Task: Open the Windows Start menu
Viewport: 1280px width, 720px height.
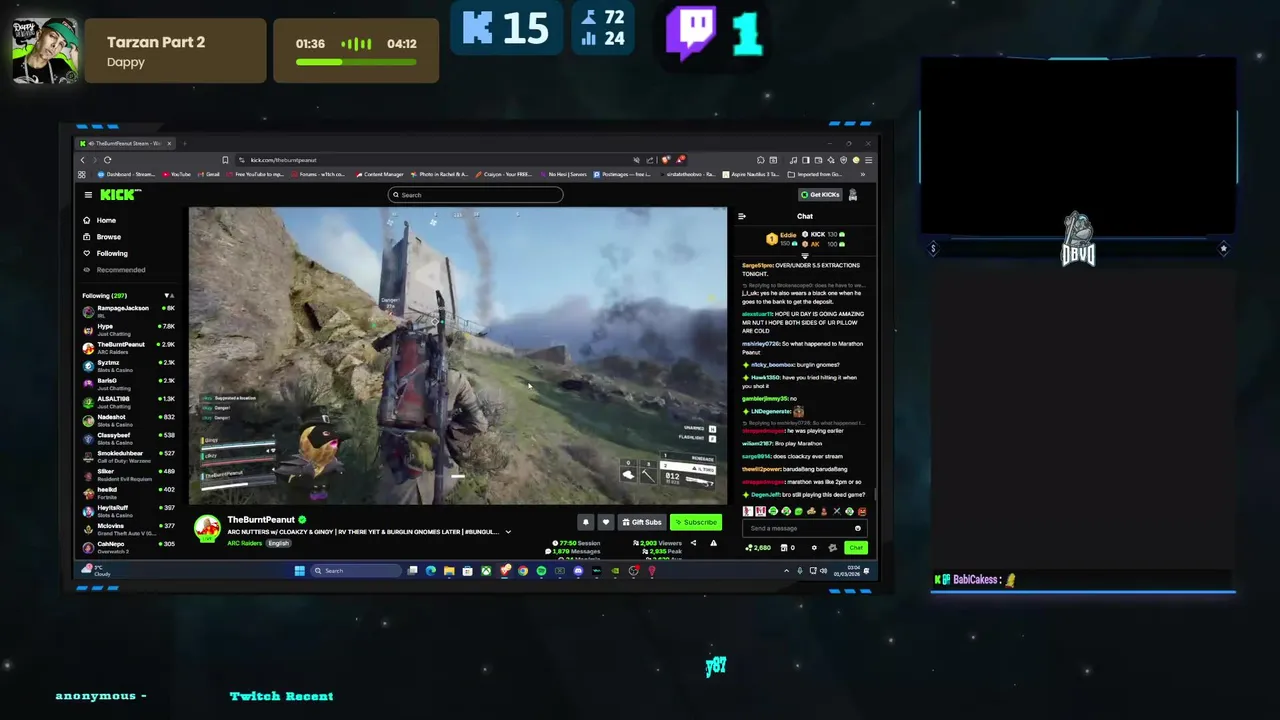Action: point(299,571)
